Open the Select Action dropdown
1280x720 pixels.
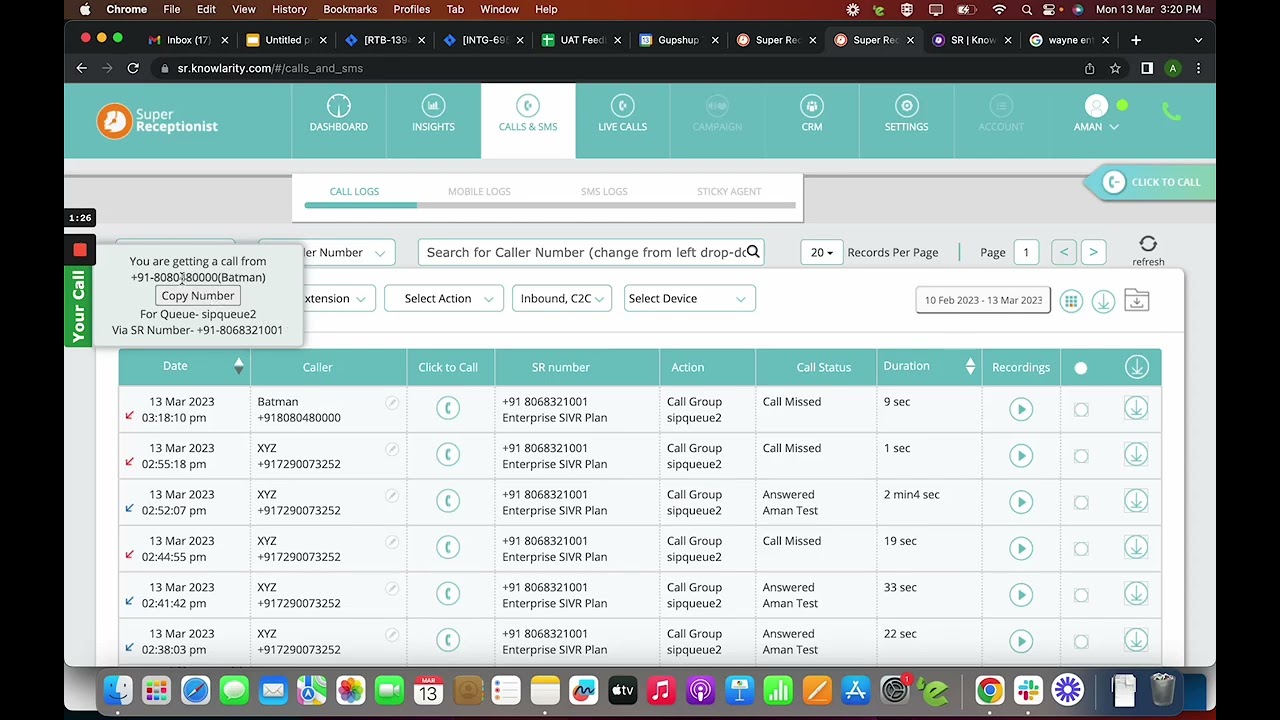pos(443,298)
